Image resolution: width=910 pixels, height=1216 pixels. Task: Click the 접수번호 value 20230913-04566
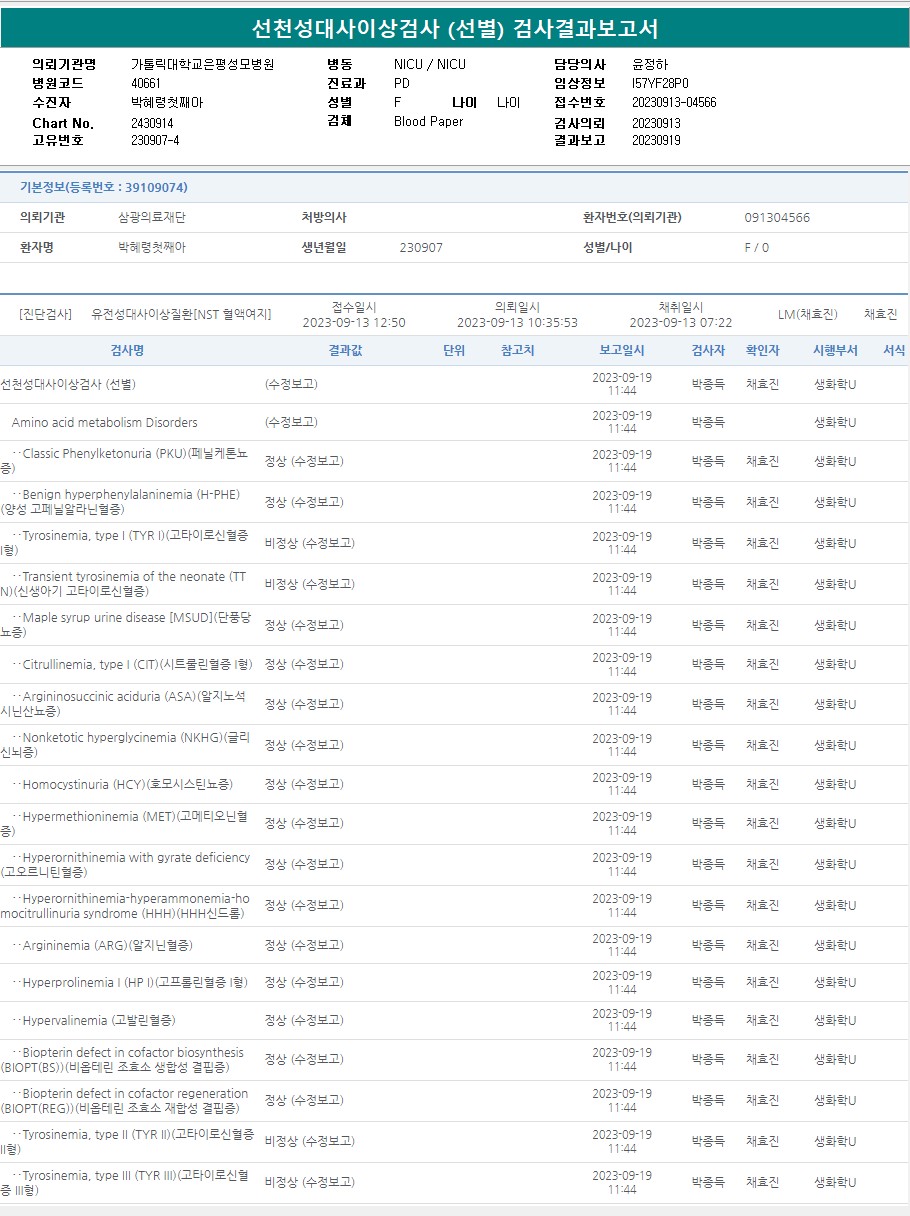coord(674,102)
